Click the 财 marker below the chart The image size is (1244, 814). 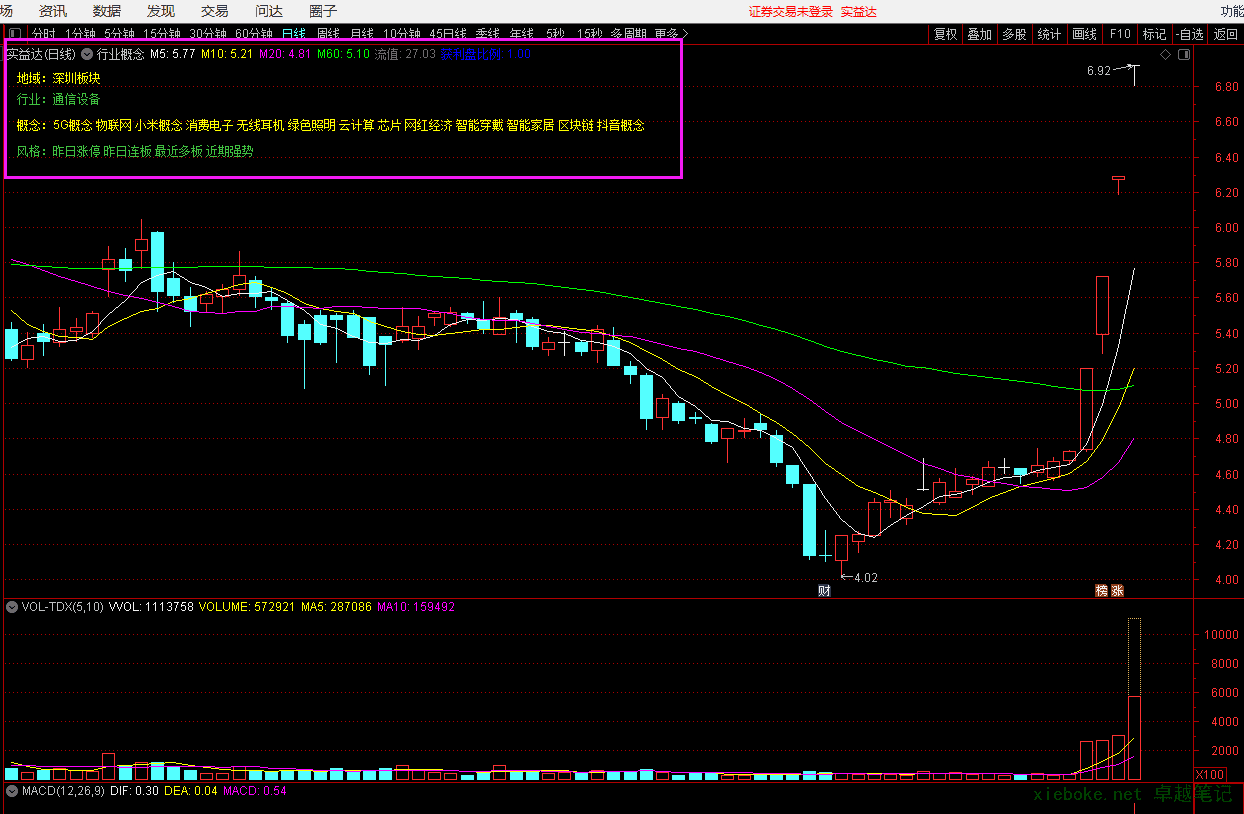[x=824, y=590]
